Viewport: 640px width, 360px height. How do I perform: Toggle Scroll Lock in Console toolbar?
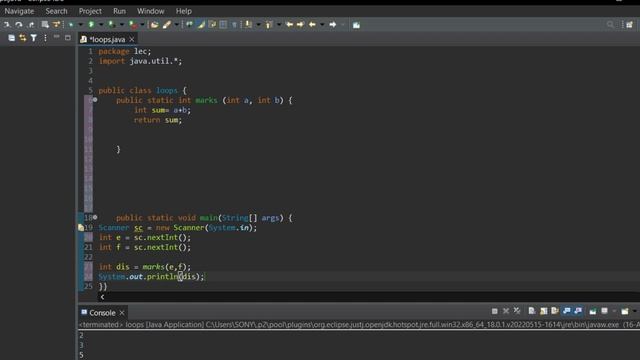pos(544,311)
